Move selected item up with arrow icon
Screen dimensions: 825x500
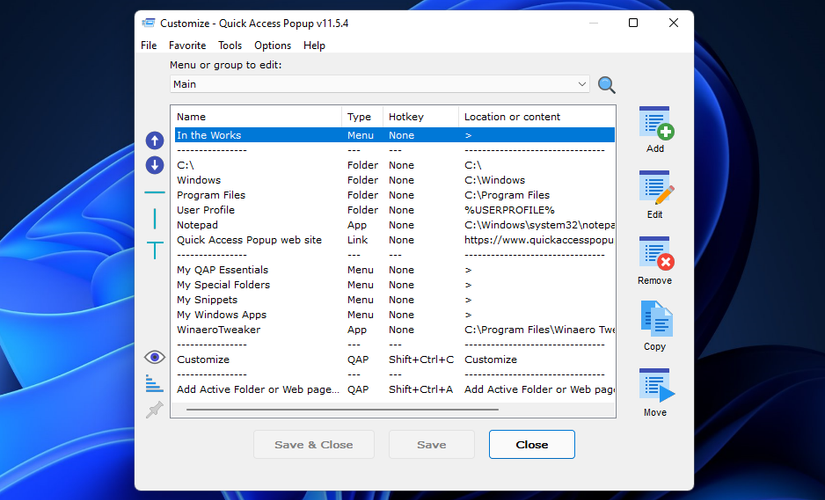coord(155,141)
